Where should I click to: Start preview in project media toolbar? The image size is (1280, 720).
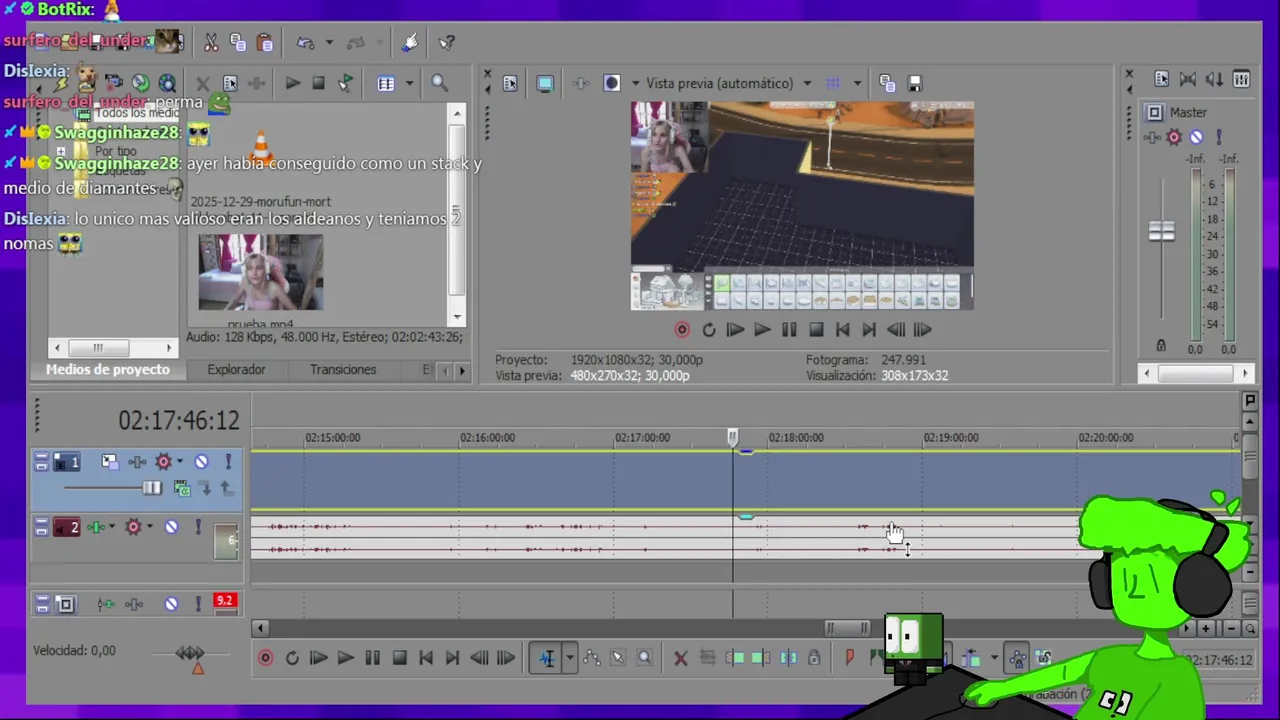point(292,83)
